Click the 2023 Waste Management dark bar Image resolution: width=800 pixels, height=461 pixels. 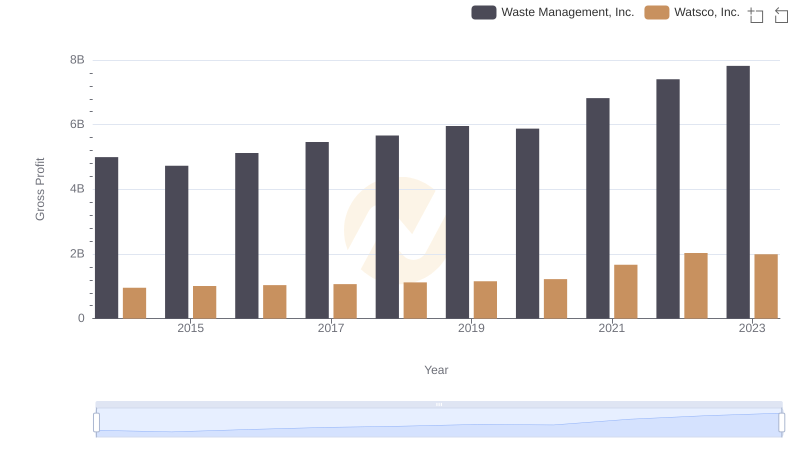click(738, 192)
